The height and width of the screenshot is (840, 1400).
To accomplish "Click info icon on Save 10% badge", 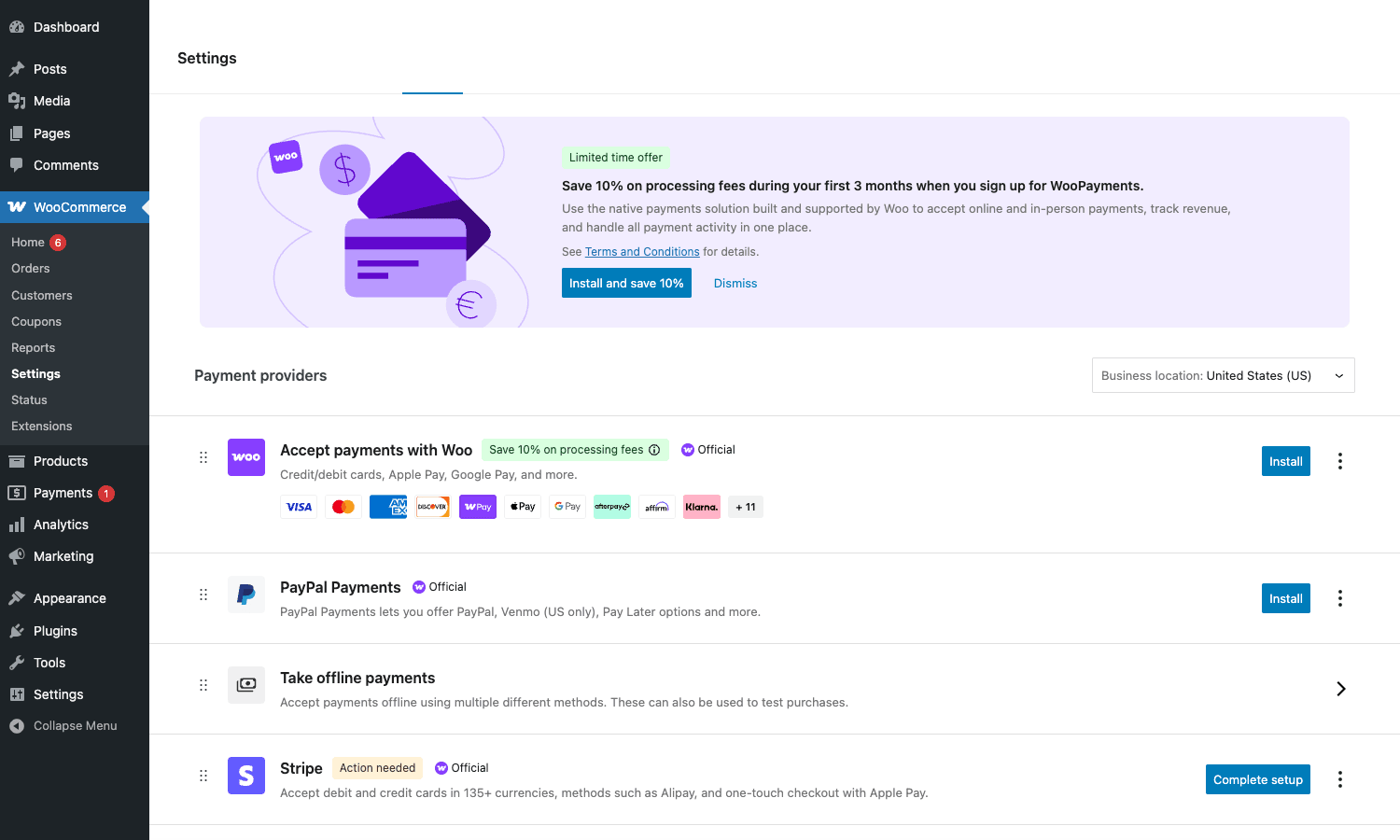I will (654, 450).
